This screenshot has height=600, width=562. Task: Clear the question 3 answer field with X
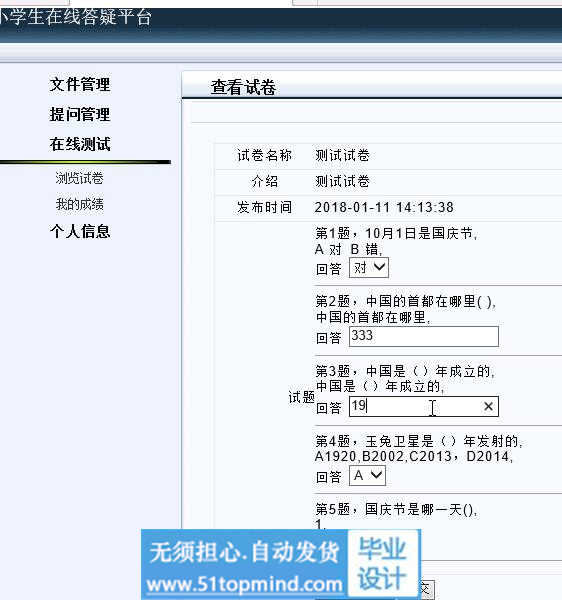(x=488, y=406)
